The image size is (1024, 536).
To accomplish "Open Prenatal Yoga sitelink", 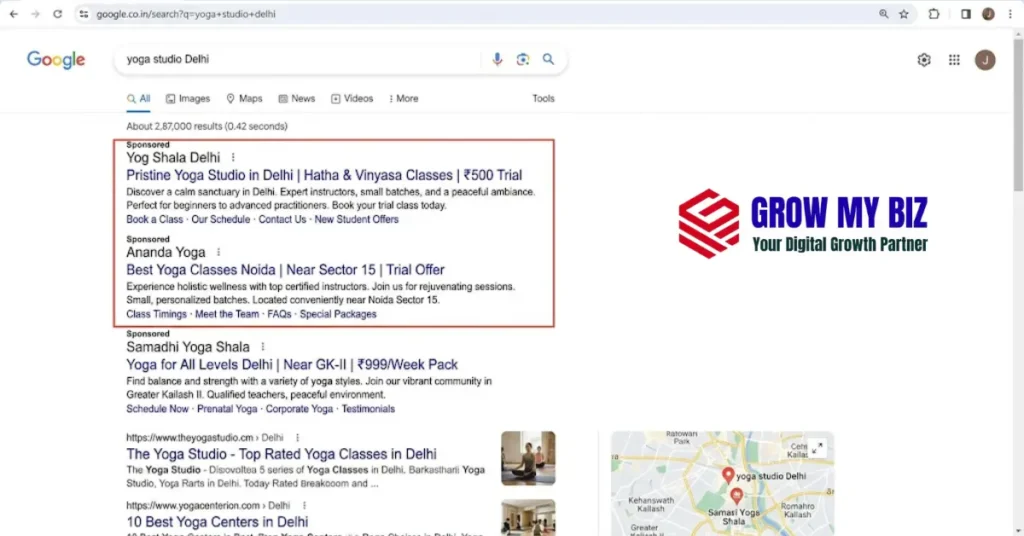I will 227,409.
